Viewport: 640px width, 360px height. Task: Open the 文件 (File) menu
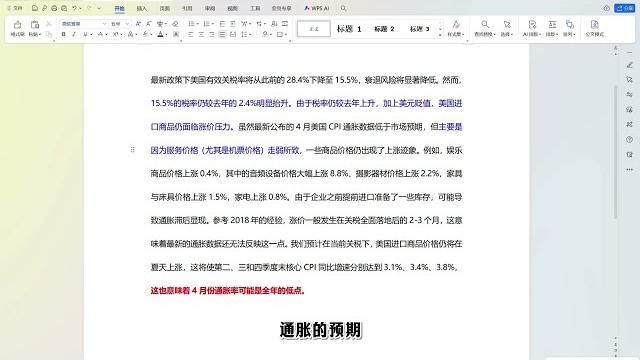tap(15, 8)
